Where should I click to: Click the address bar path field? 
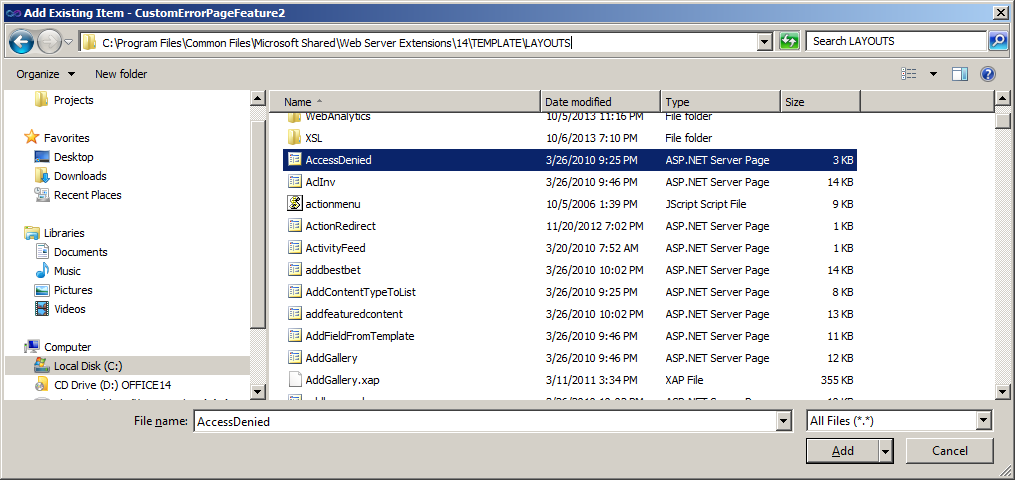point(418,43)
